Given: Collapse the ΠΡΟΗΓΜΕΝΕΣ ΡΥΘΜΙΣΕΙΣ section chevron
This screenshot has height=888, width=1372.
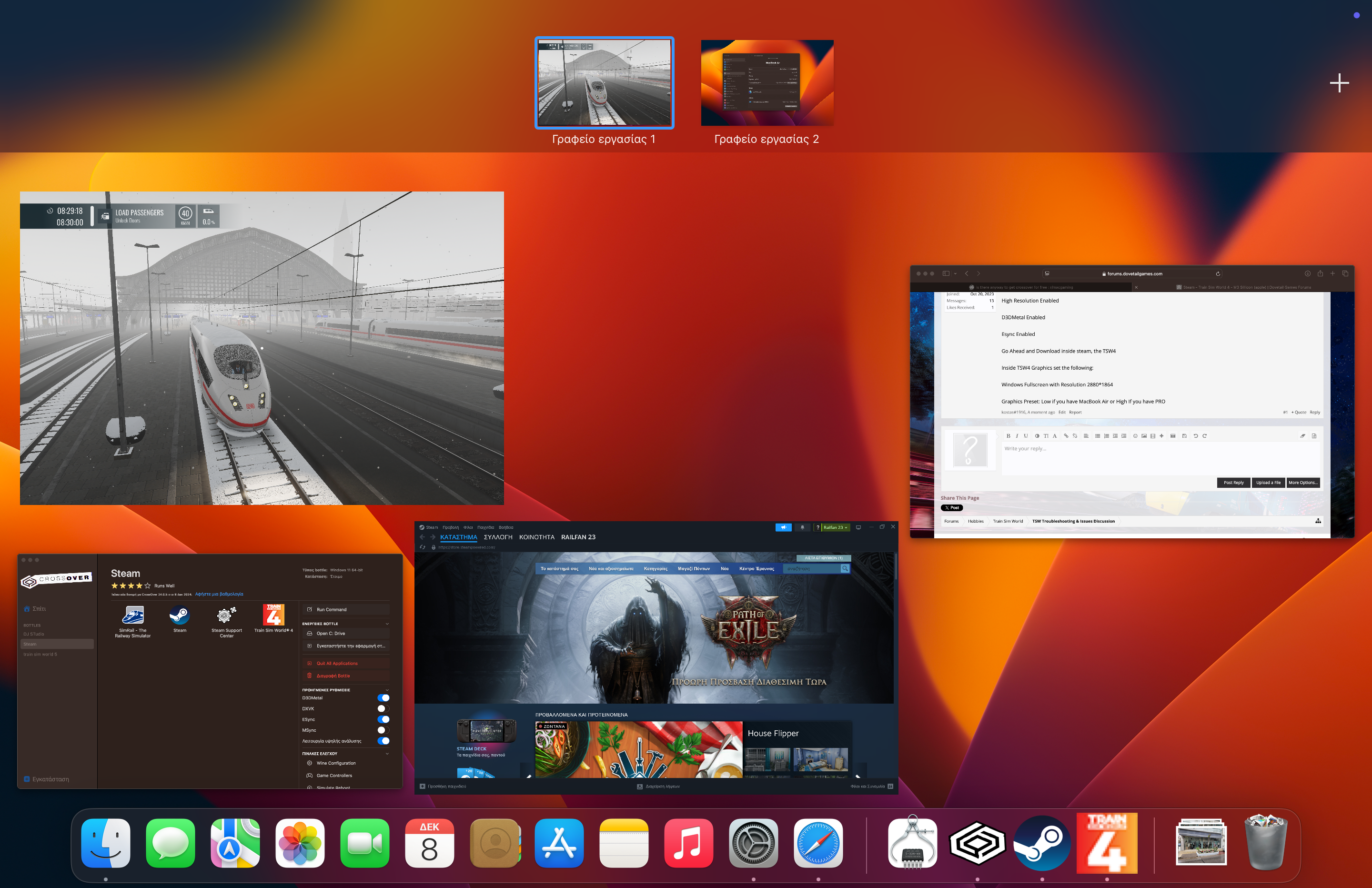Looking at the screenshot, I should [x=387, y=690].
